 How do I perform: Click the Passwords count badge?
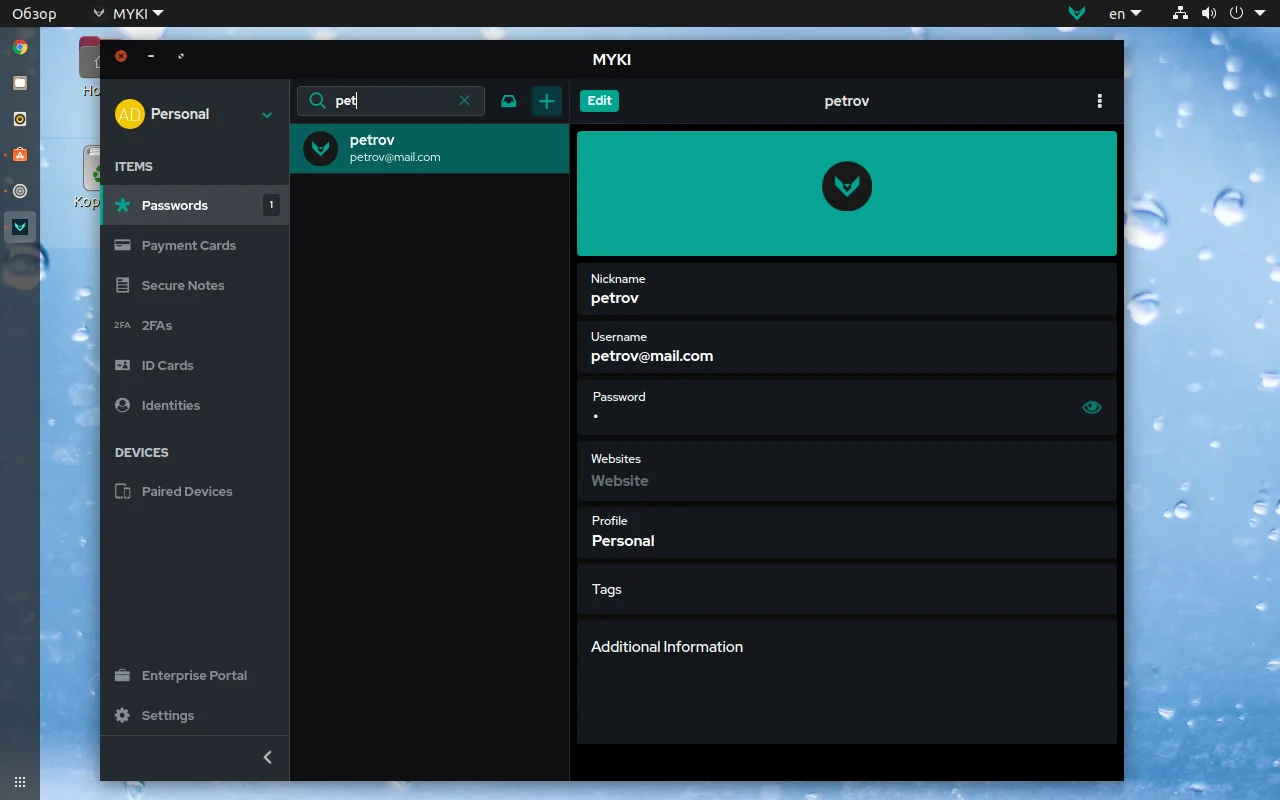(271, 205)
